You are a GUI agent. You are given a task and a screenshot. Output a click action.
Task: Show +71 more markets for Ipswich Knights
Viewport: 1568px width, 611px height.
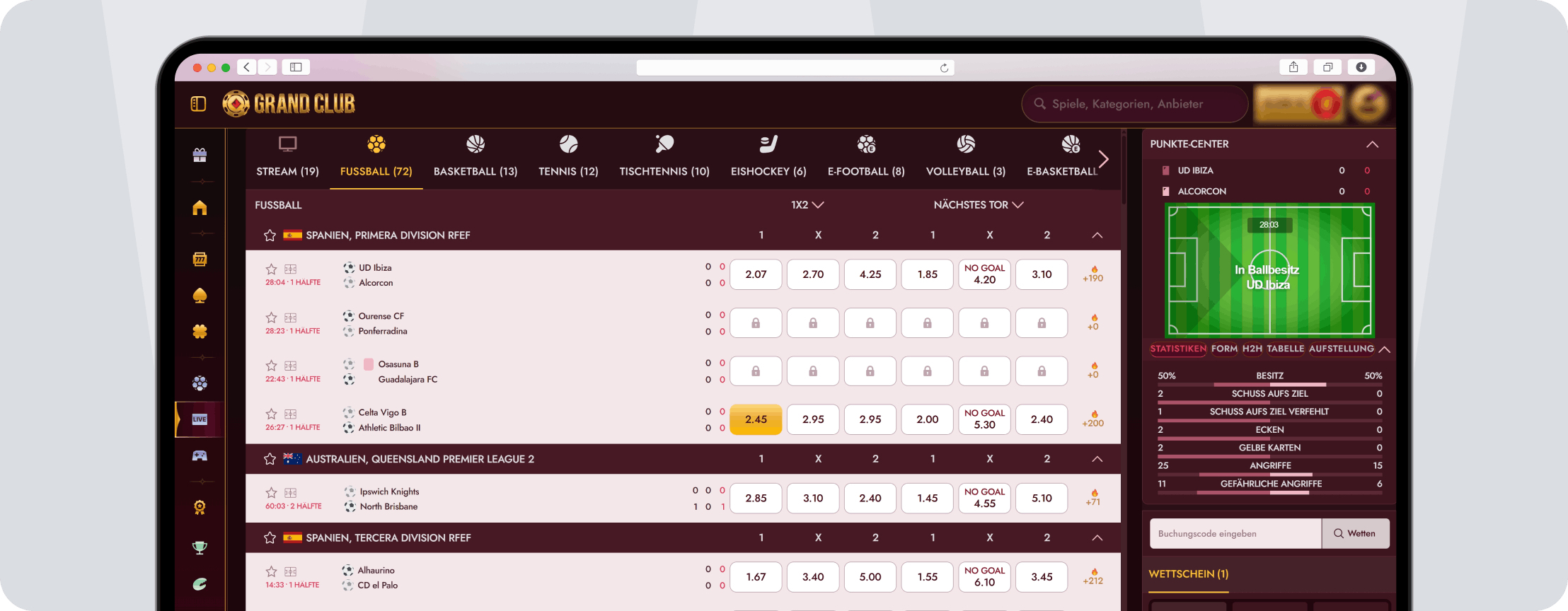coord(1093,498)
